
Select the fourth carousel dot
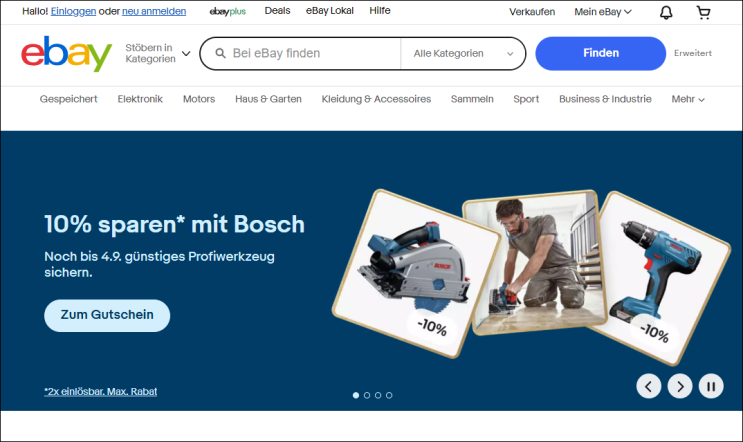pyautogui.click(x=389, y=395)
